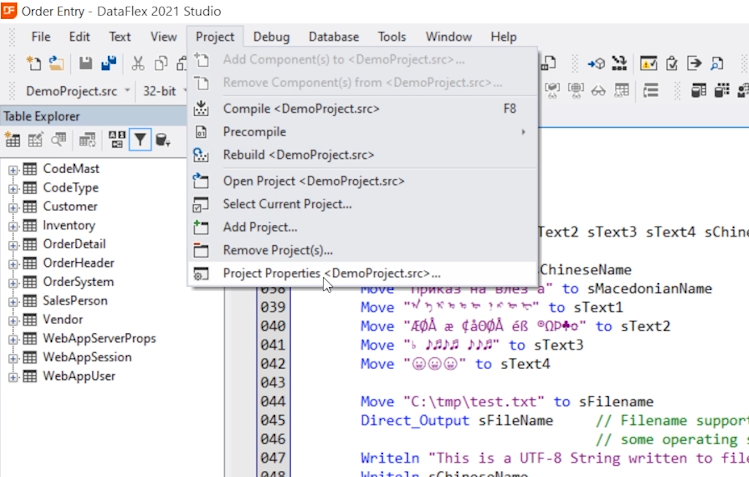
Task: Expand the OrderHeader table node
Action: pyautogui.click(x=13, y=264)
